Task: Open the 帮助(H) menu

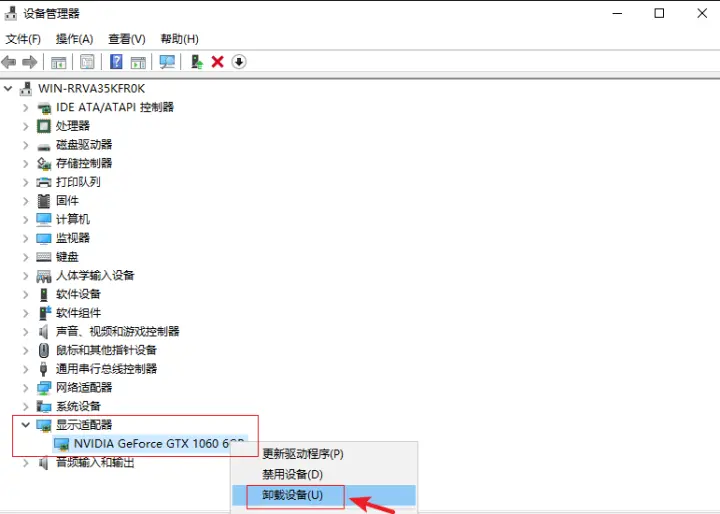Action: click(179, 39)
